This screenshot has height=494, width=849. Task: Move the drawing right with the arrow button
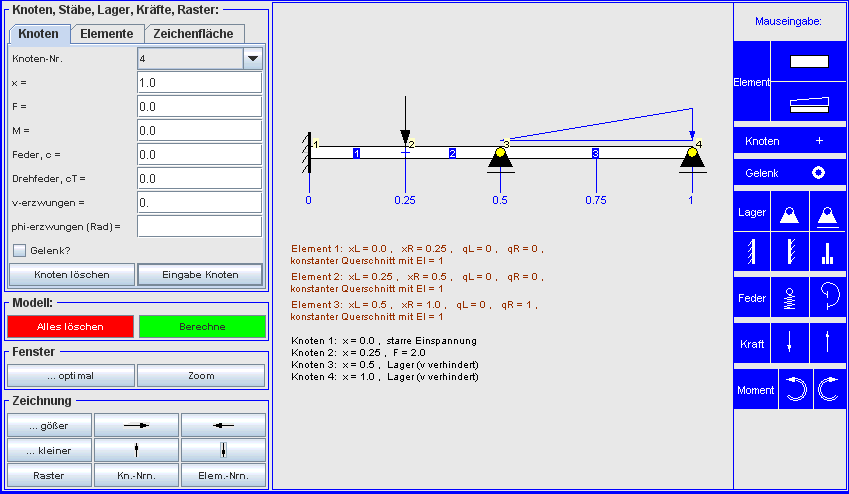pyautogui.click(x=136, y=425)
